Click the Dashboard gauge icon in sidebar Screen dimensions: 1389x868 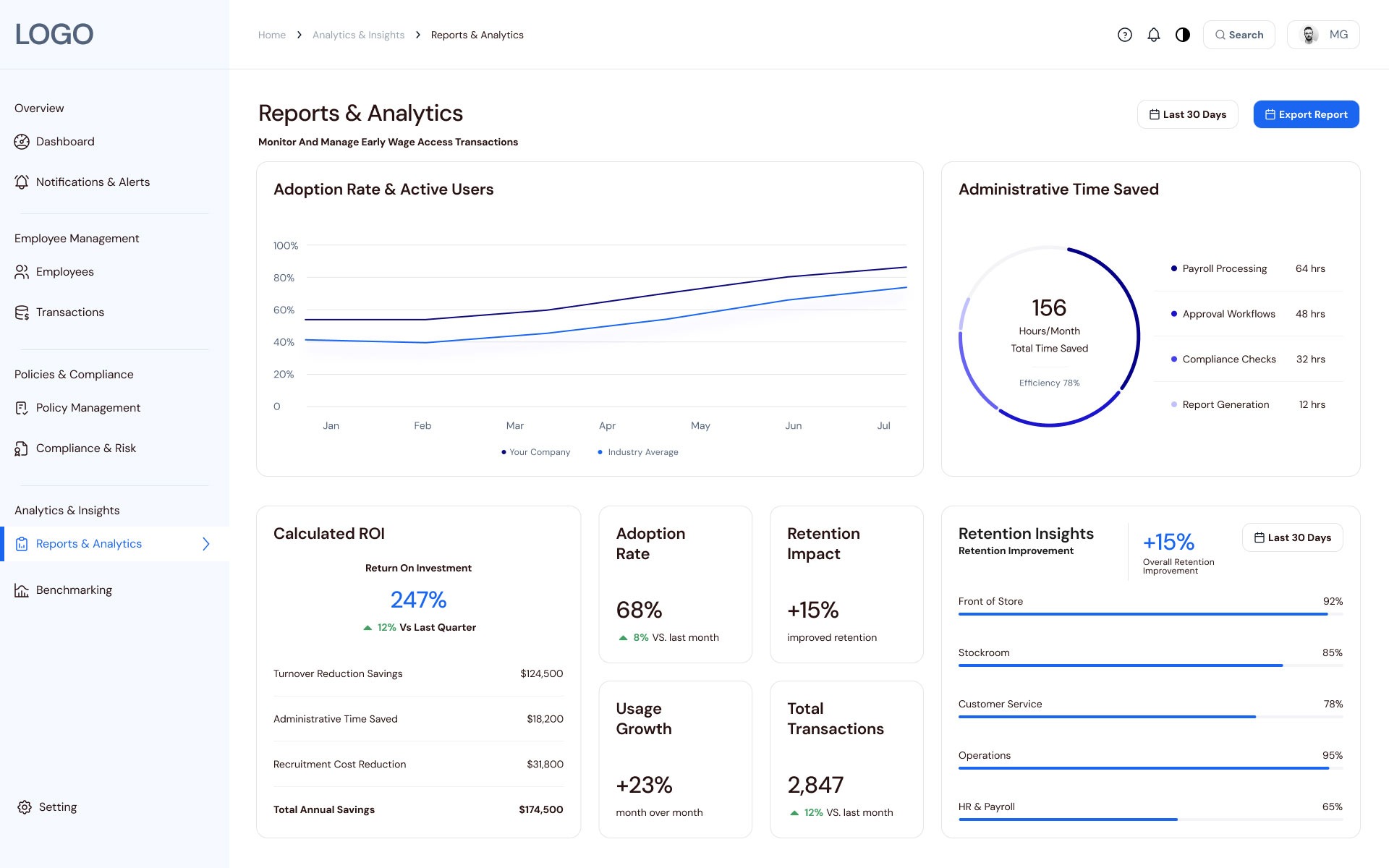click(22, 142)
